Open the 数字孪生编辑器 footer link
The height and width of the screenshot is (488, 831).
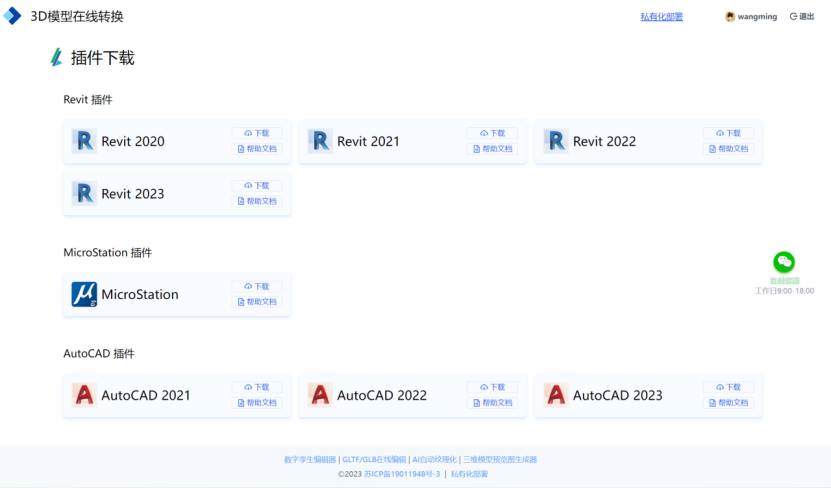[x=310, y=459]
